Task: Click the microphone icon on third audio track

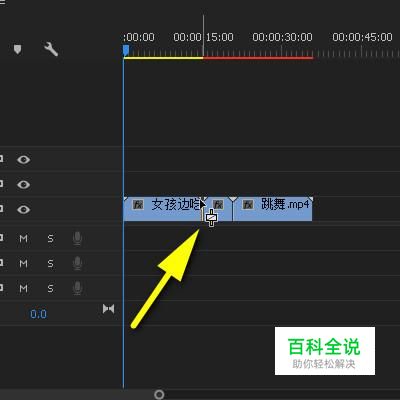Action: (77, 288)
